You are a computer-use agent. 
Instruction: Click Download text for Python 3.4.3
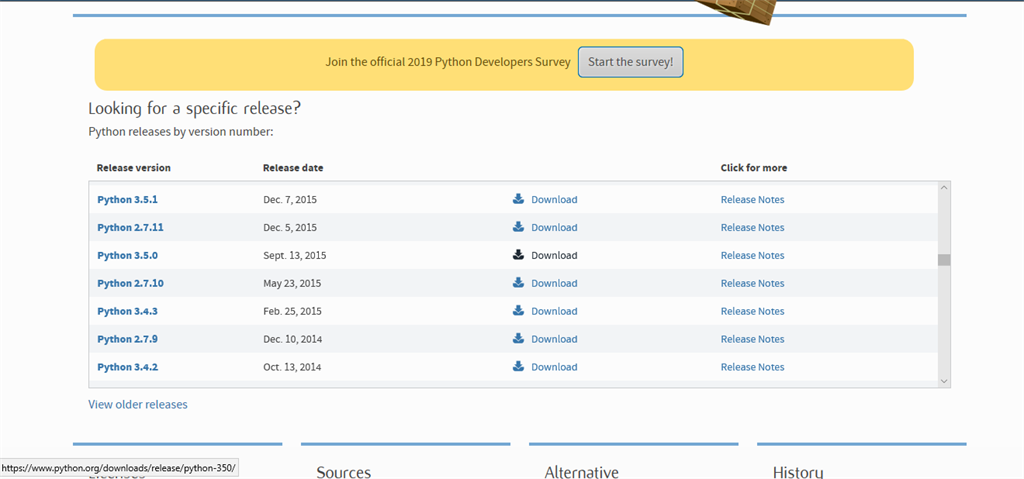(554, 311)
